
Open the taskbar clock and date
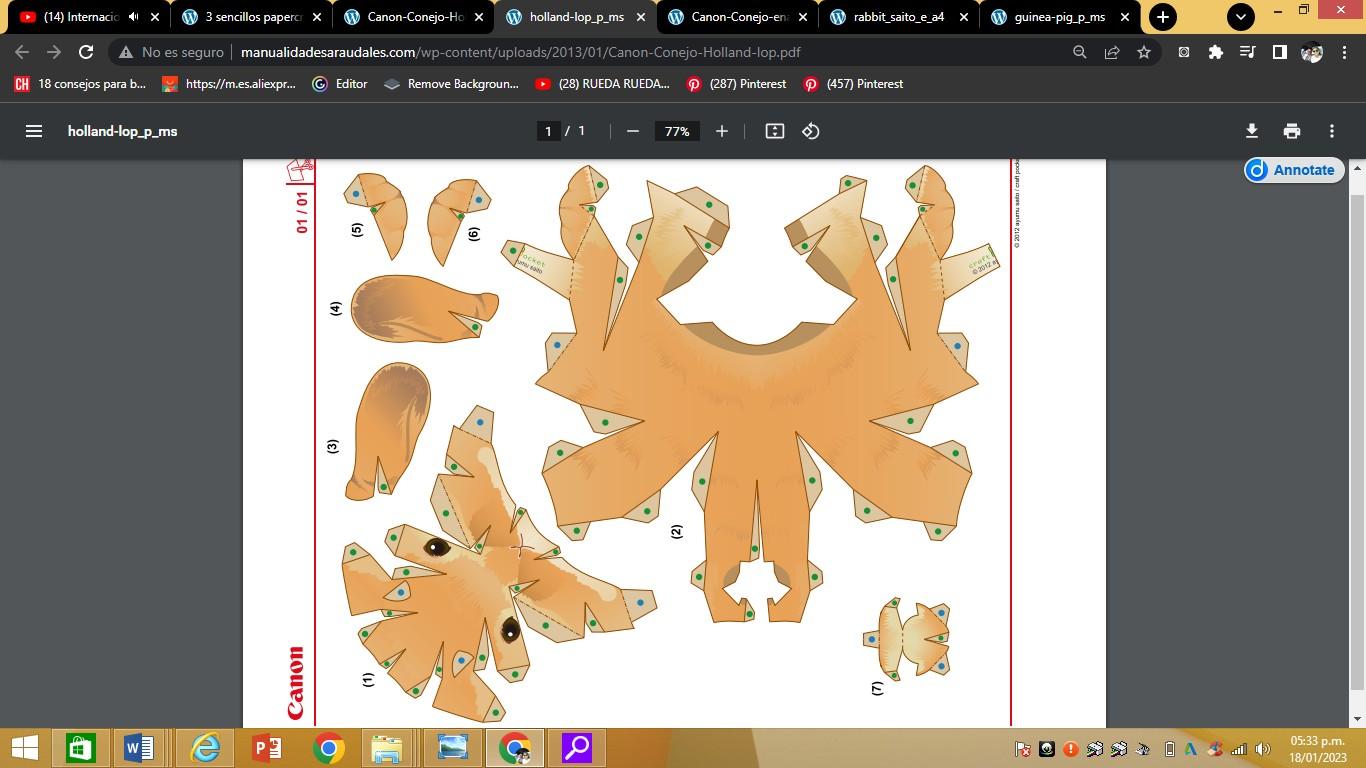1317,749
